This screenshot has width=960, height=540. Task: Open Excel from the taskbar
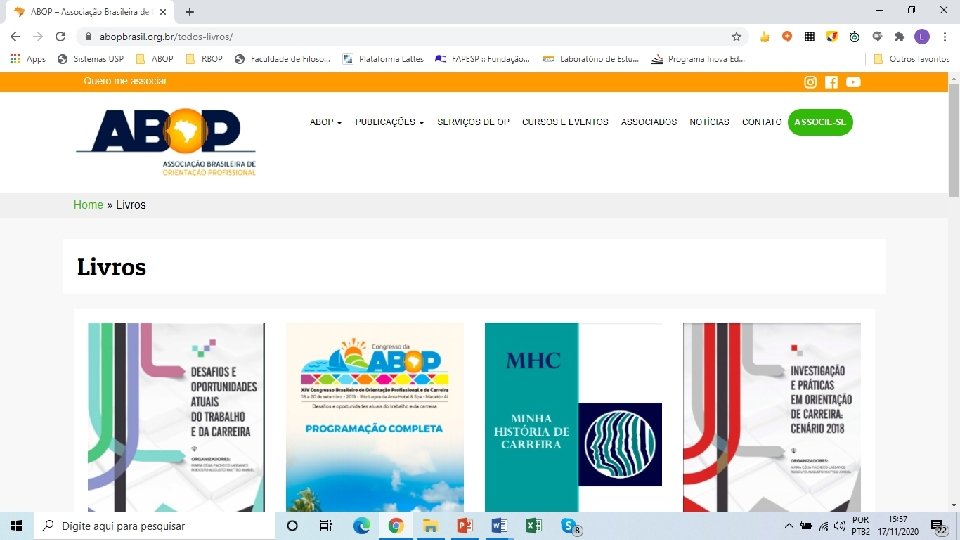tap(533, 526)
